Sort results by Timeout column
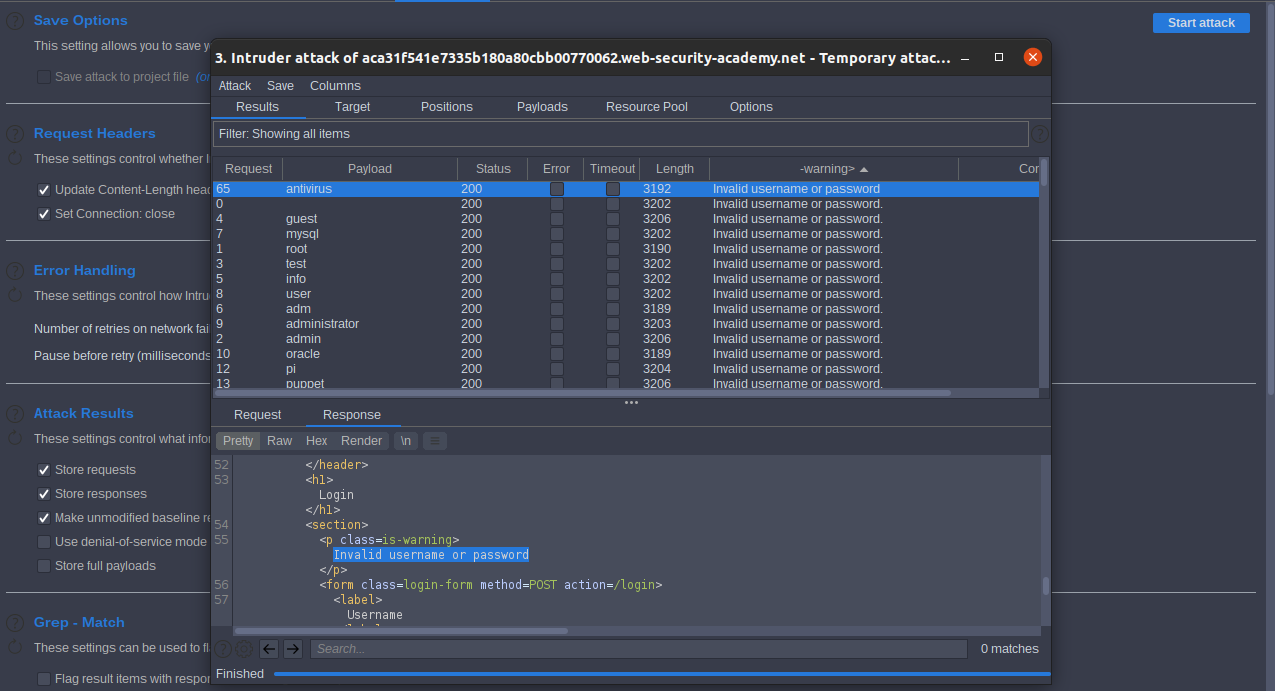1275x691 pixels. pos(612,169)
